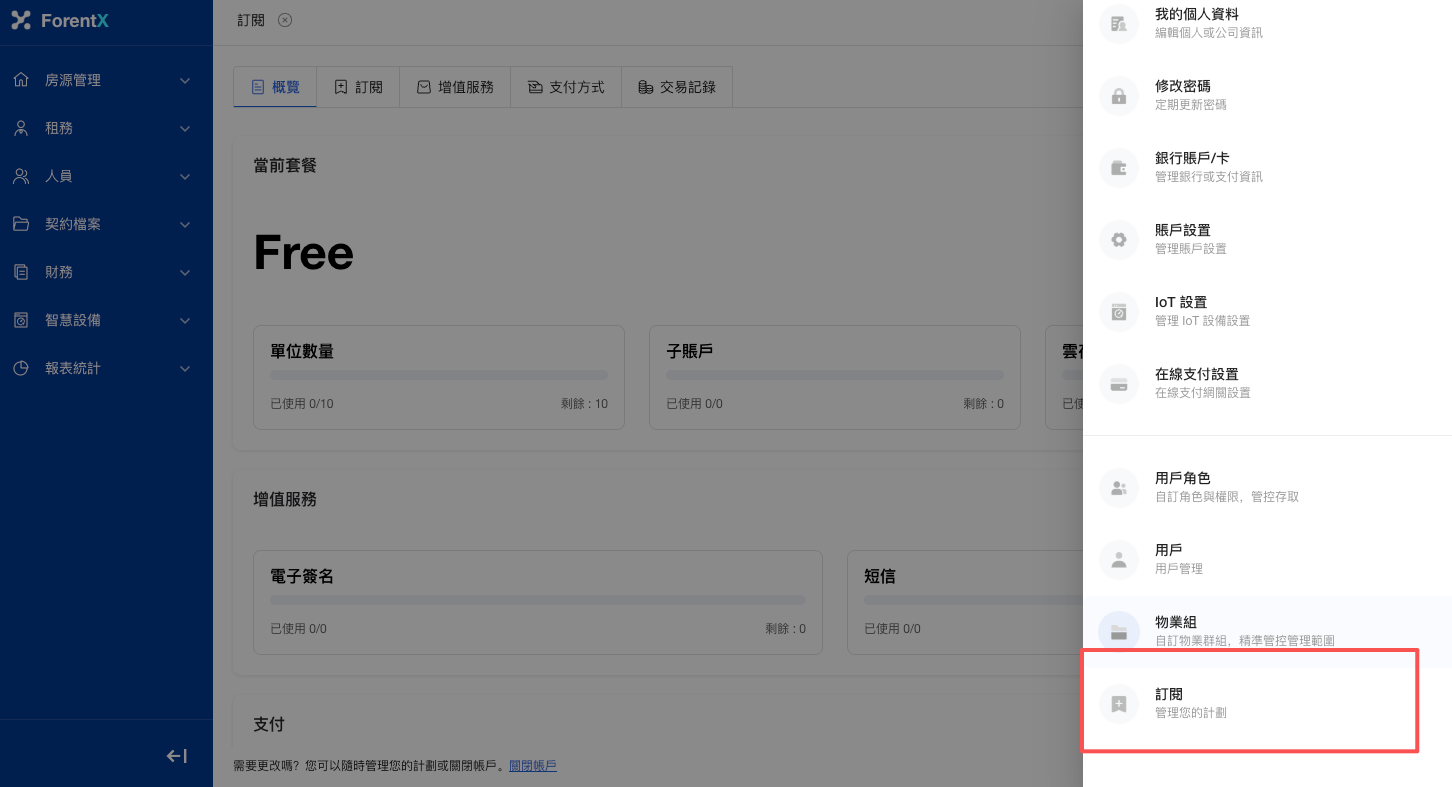The image size is (1452, 787).
Task: Expand the 財務 sidebar menu
Action: pos(105,272)
